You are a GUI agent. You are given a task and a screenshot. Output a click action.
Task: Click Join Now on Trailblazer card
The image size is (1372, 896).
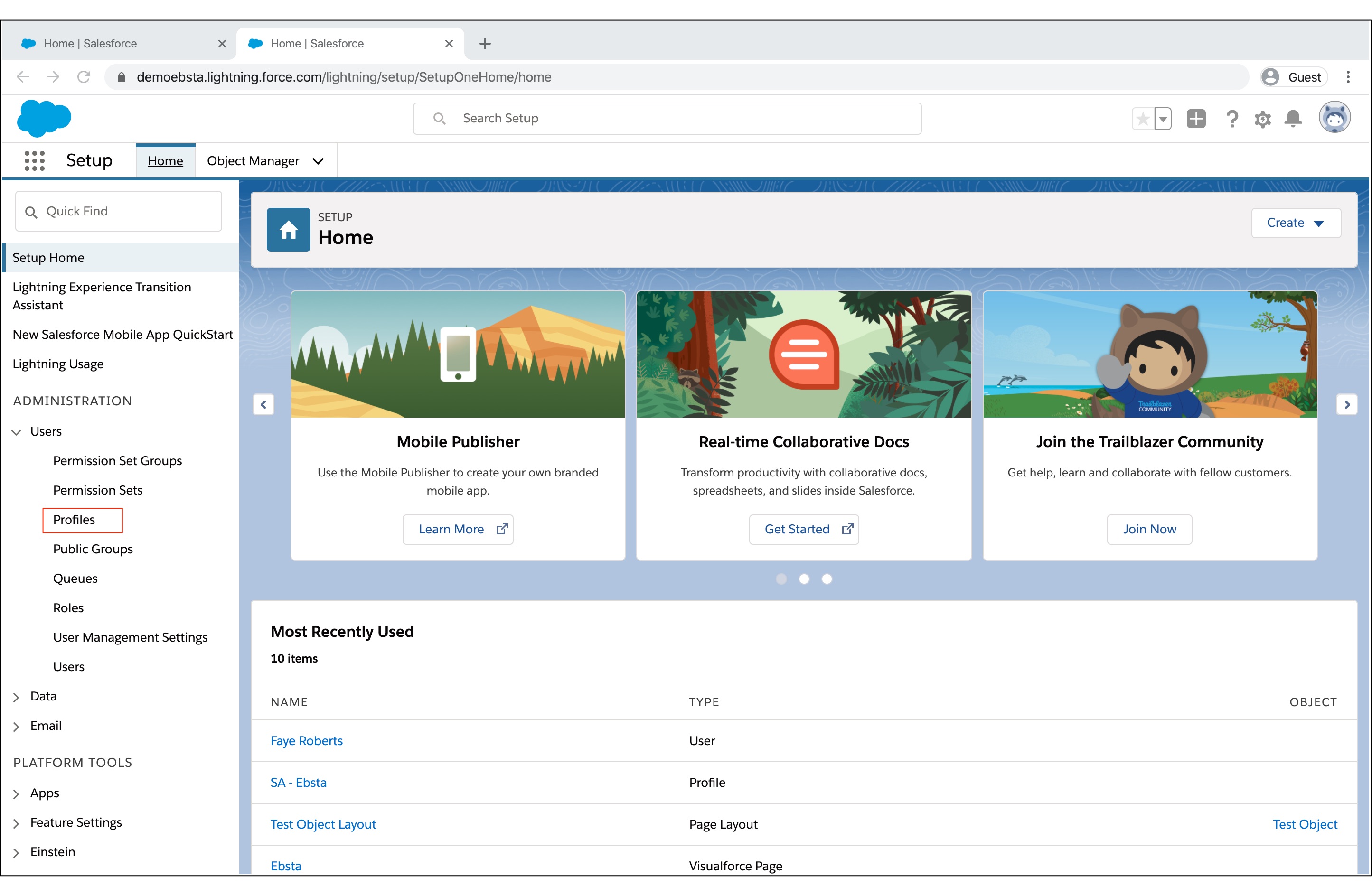point(1149,530)
